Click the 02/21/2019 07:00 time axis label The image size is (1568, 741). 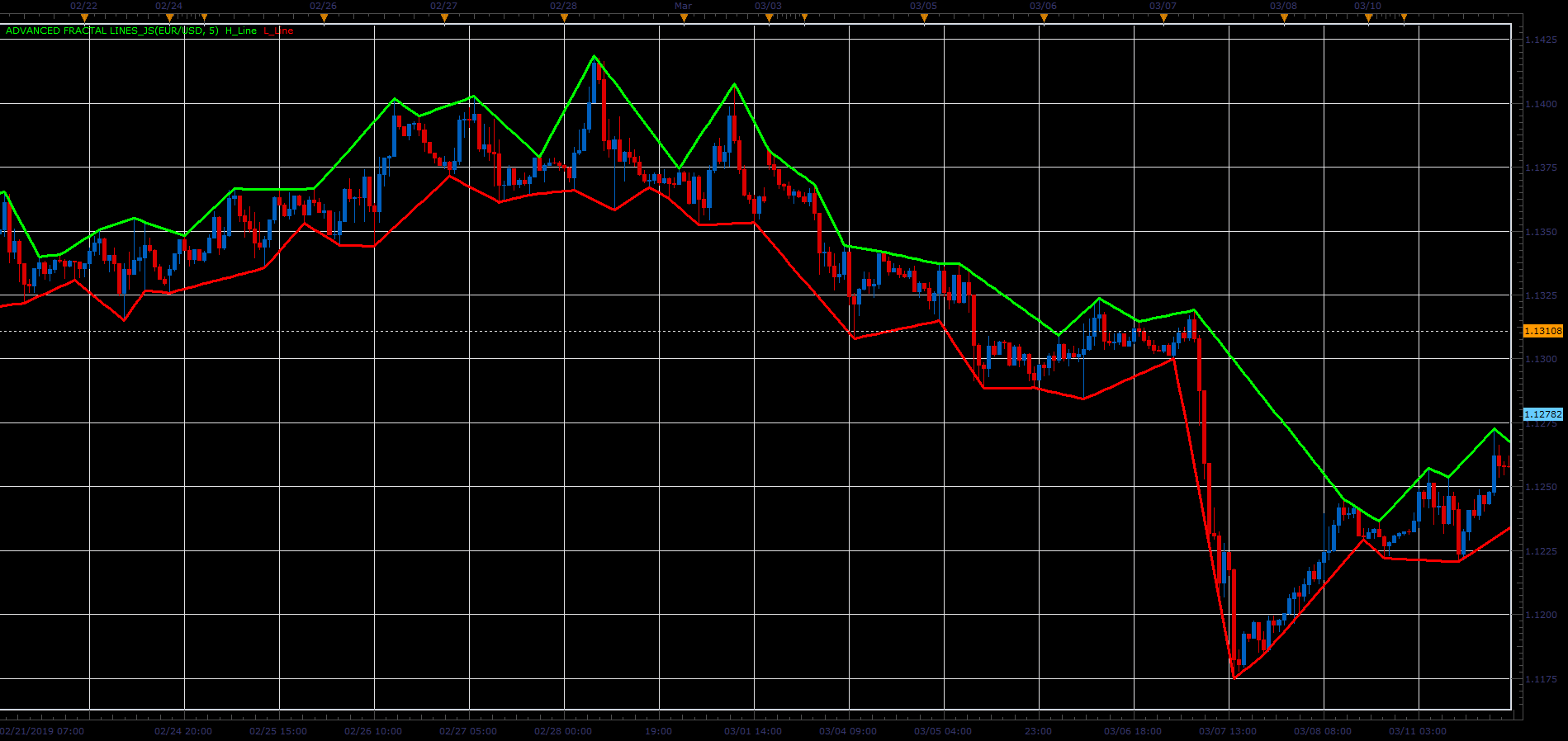[x=42, y=731]
